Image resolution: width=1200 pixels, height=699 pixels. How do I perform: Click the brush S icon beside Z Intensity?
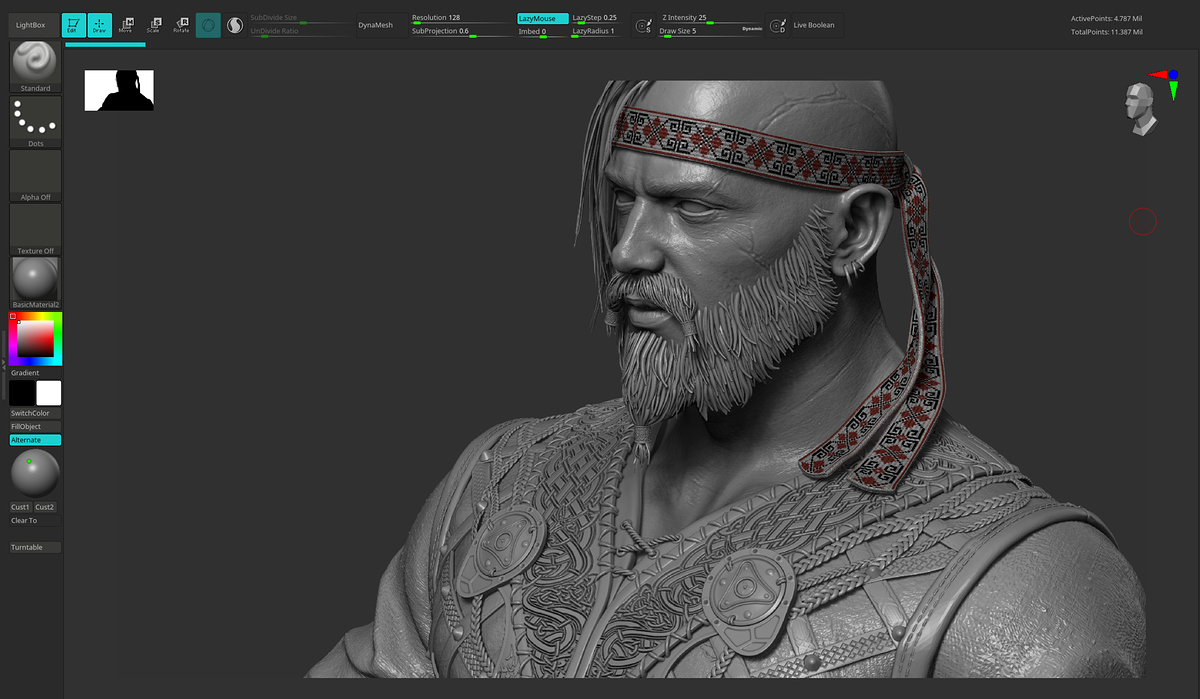[645, 25]
